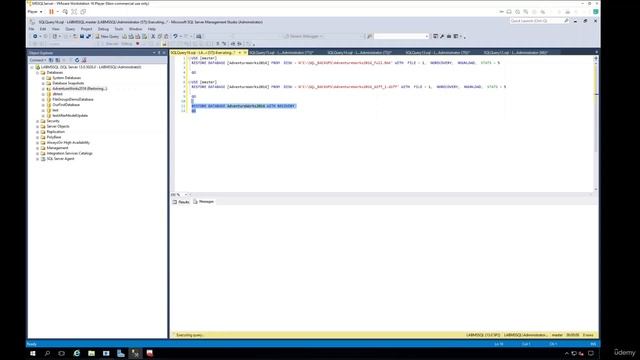Viewport: 640px width, 360px height.
Task: Select the FileGroupsDemoDatabase tree item
Action: tap(73, 99)
